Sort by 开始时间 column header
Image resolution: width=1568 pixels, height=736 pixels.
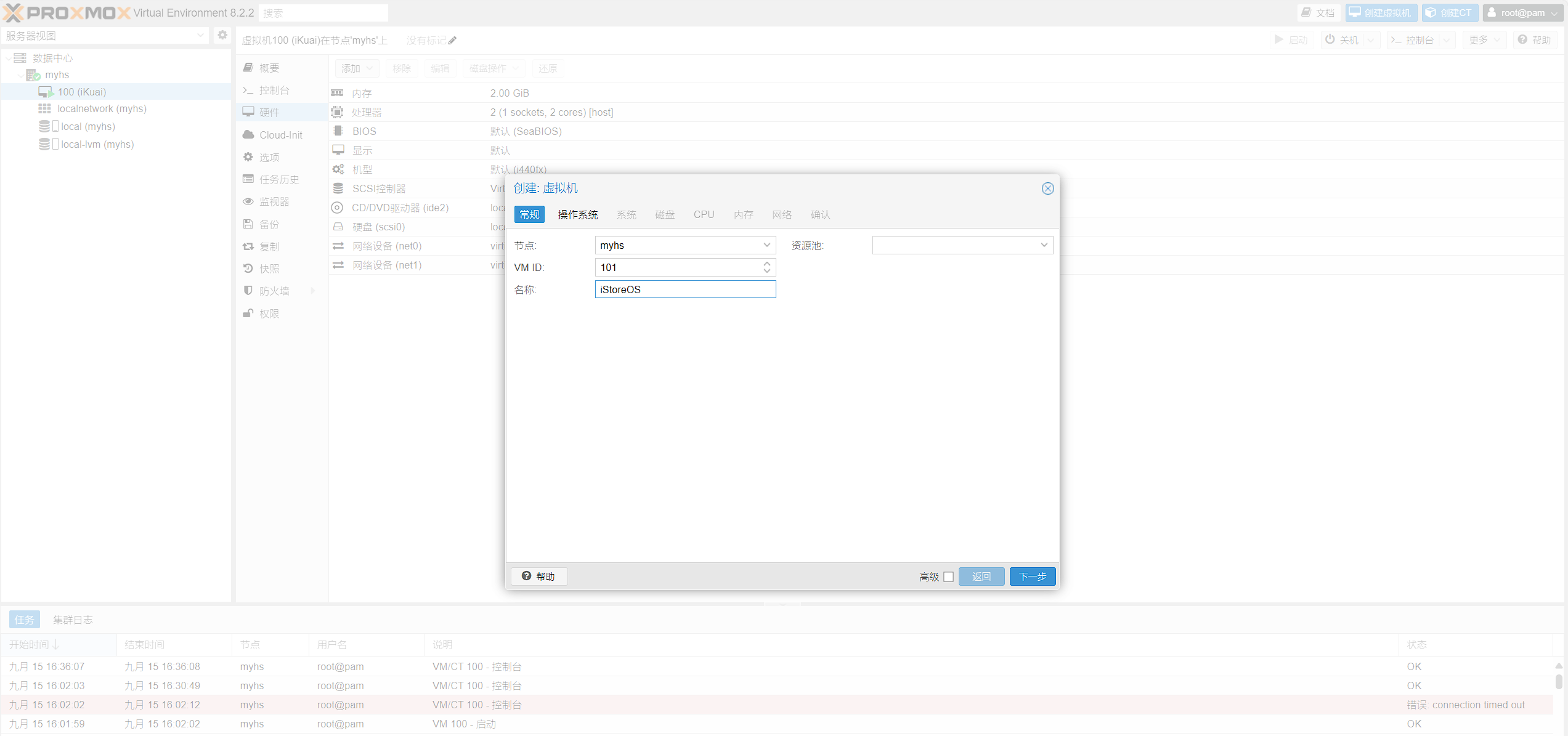click(59, 645)
